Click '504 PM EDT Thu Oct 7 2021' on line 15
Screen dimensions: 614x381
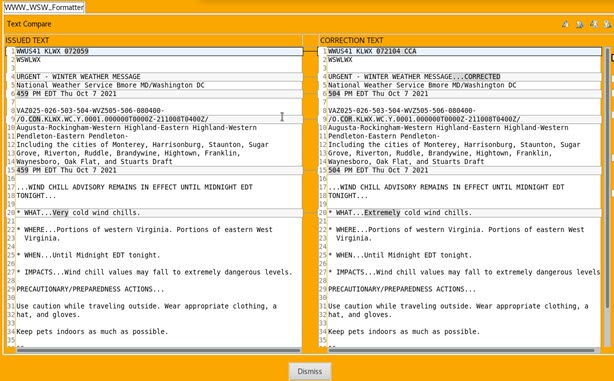coord(378,170)
